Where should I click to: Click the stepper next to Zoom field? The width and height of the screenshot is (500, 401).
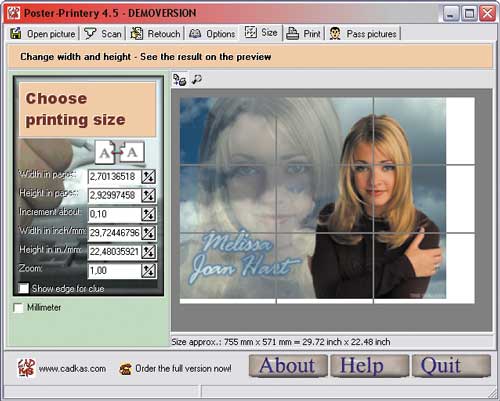(x=148, y=271)
